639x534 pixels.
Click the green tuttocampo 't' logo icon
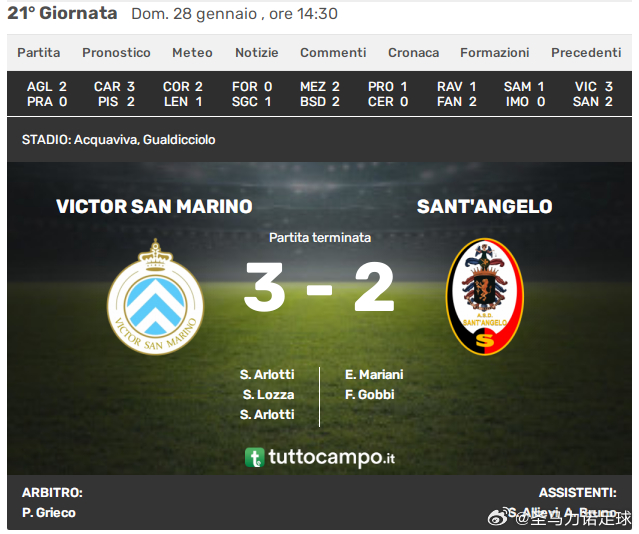point(255,457)
